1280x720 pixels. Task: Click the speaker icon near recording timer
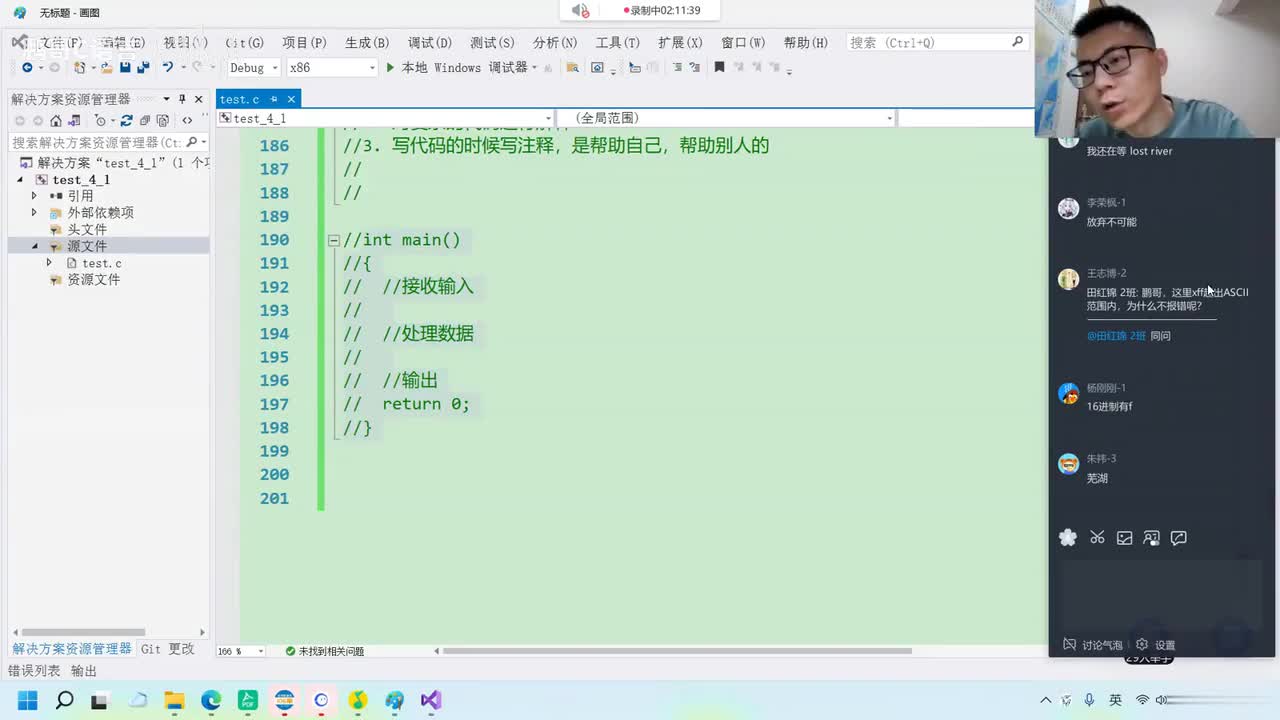[580, 11]
